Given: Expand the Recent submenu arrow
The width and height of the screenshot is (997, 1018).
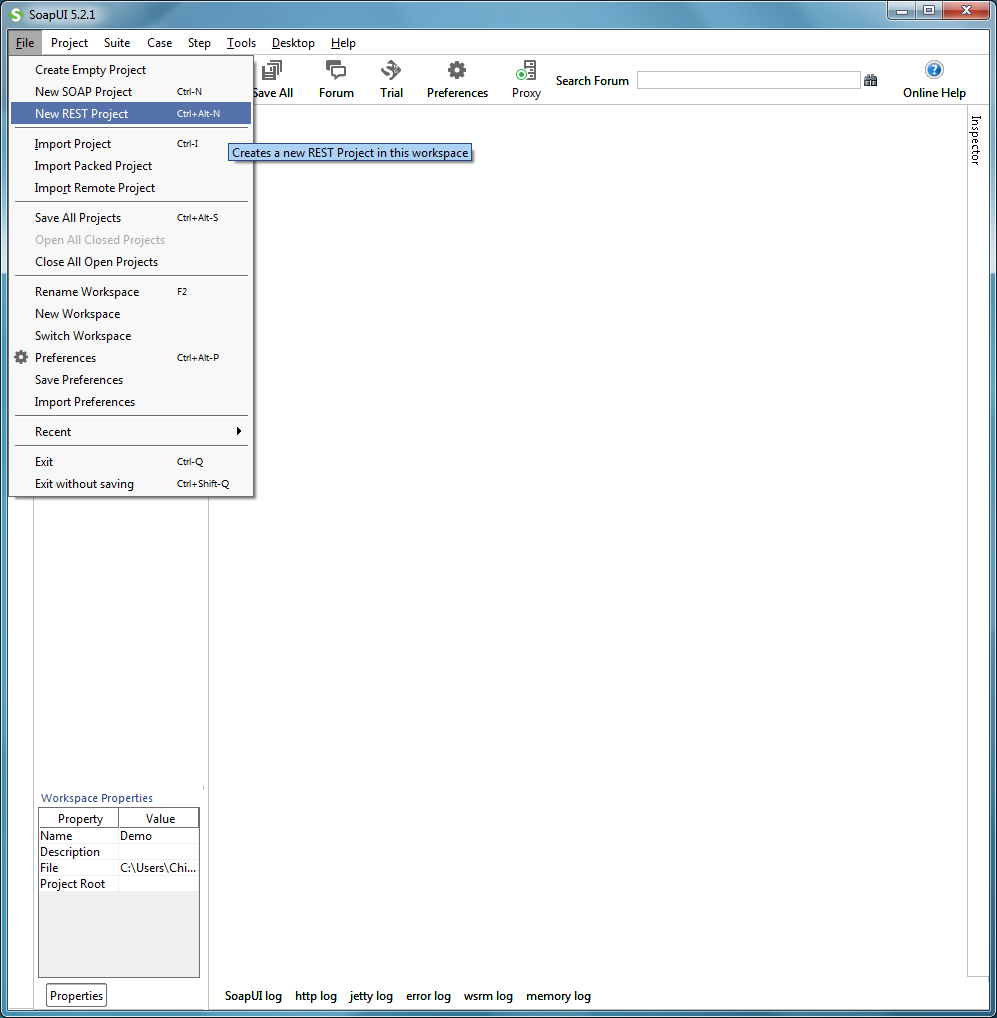Looking at the screenshot, I should coord(239,431).
